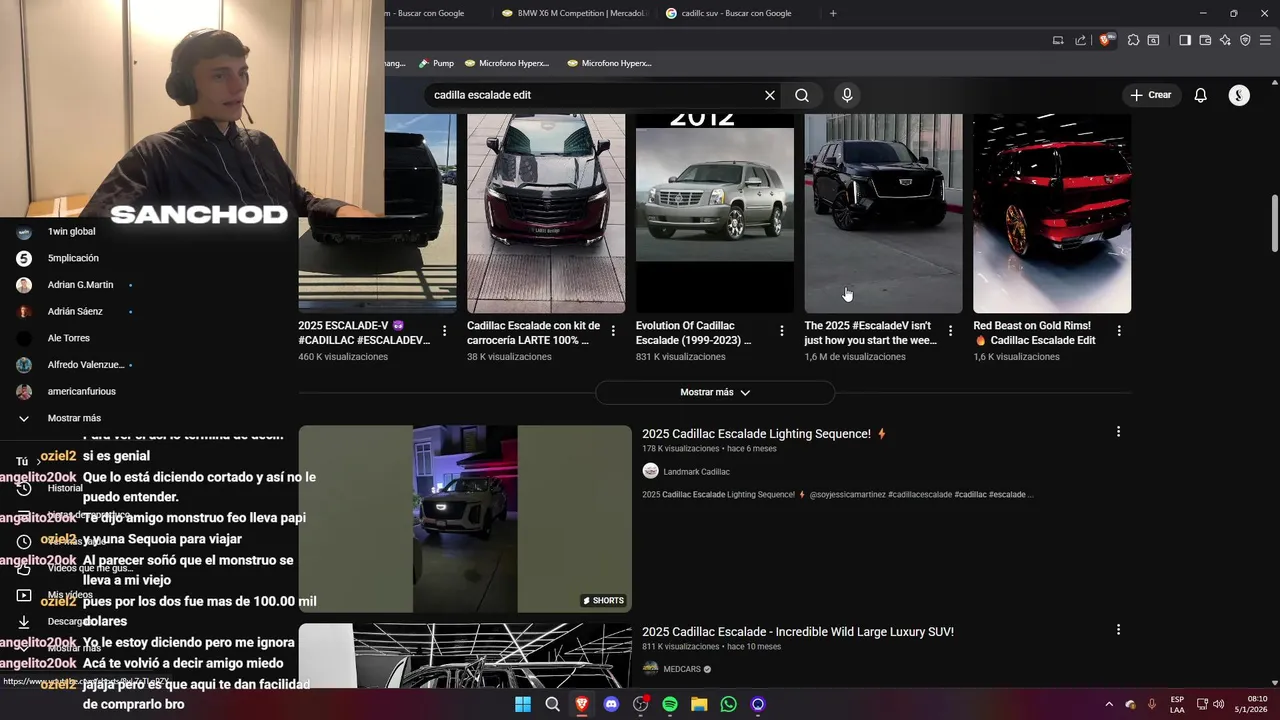This screenshot has width=1280, height=720.
Task: Open WhatsApp from the taskbar
Action: point(729,704)
